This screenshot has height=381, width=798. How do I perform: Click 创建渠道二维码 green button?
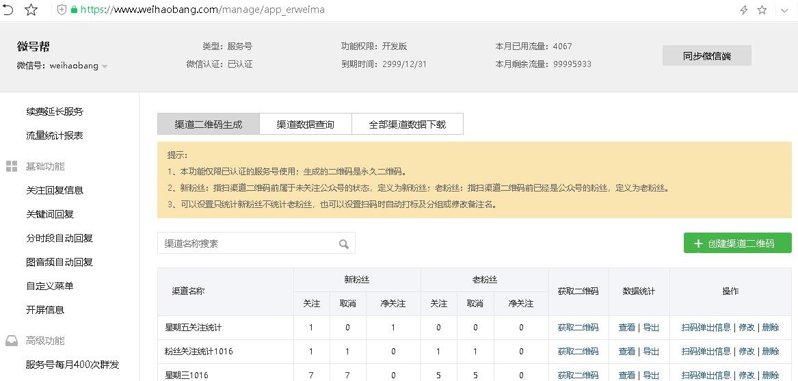737,243
